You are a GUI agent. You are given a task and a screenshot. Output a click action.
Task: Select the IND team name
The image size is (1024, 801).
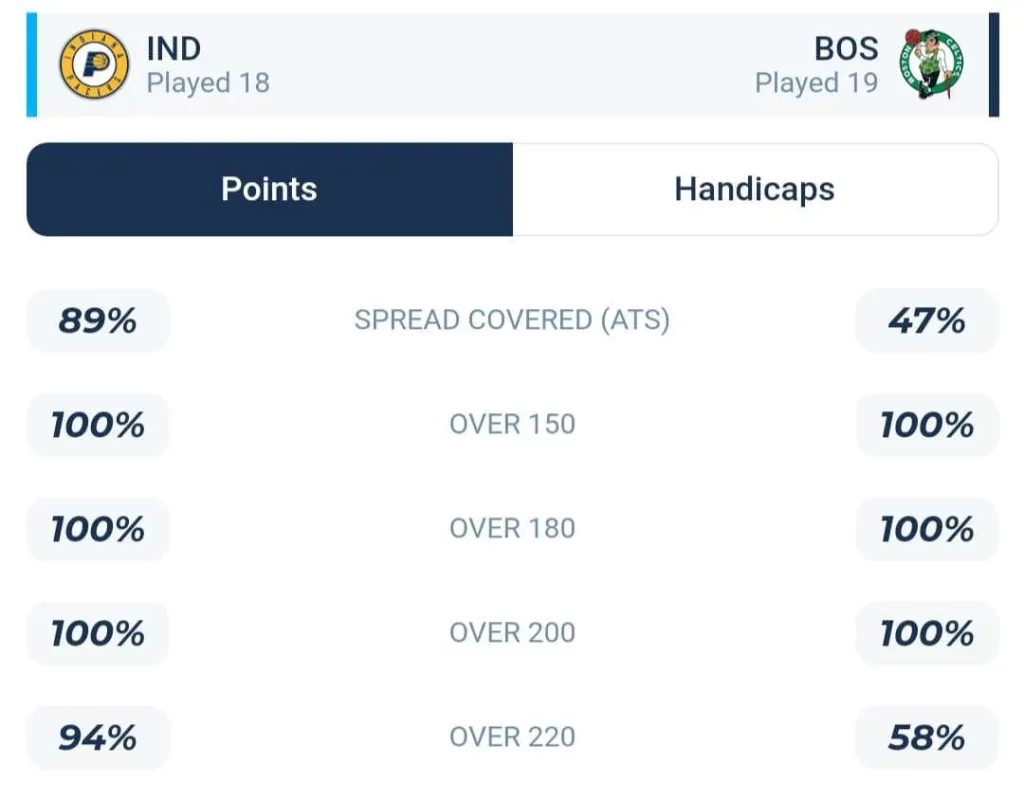[173, 48]
